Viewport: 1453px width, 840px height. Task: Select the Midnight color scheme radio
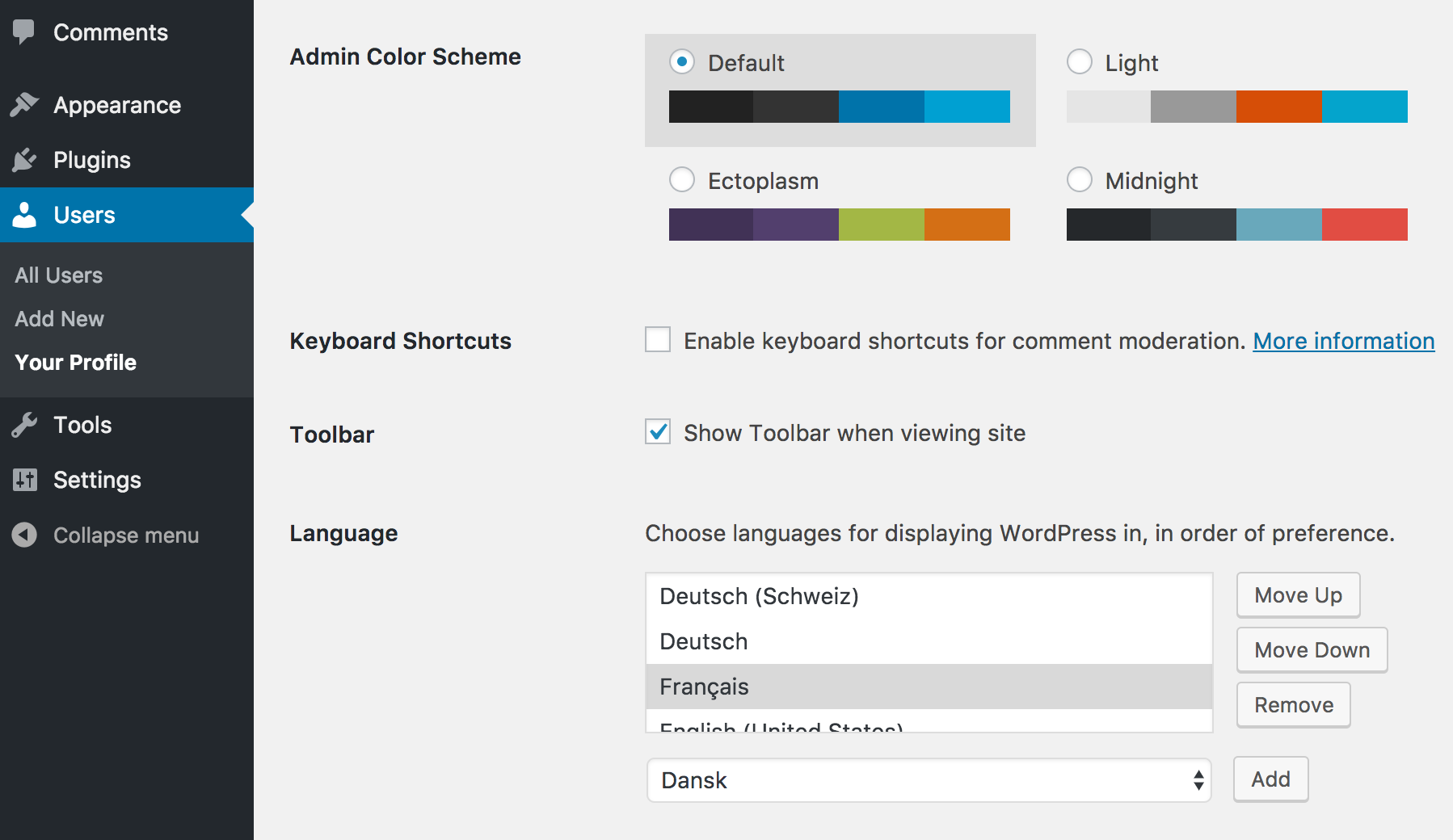tap(1080, 180)
